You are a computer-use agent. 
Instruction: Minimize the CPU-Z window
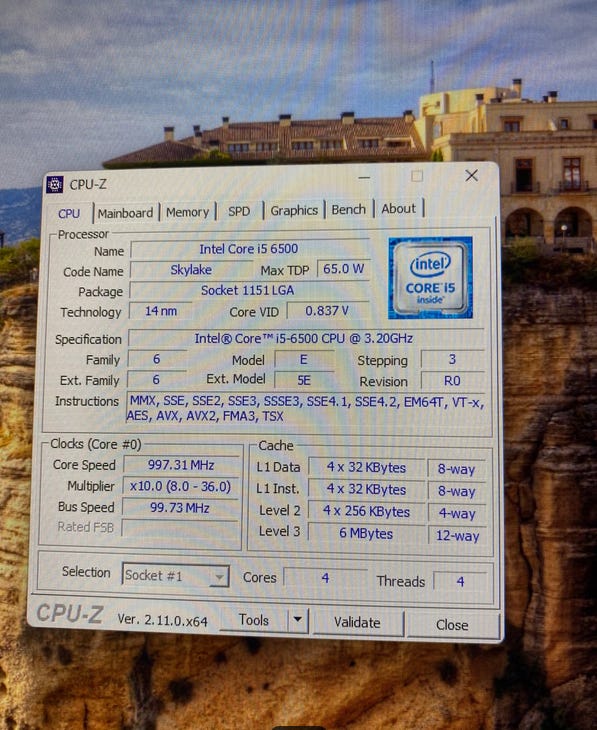coord(364,177)
